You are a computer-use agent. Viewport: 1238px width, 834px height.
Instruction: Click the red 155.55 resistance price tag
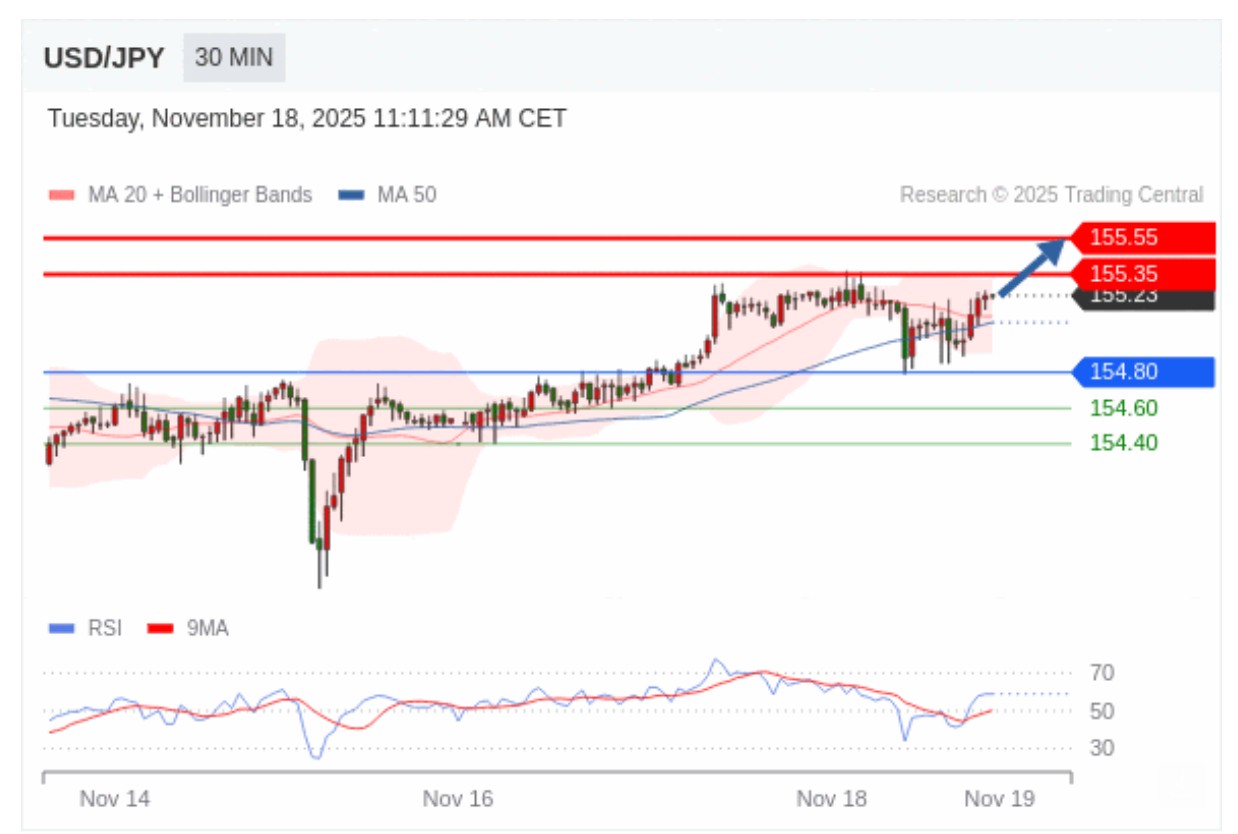coord(1141,238)
